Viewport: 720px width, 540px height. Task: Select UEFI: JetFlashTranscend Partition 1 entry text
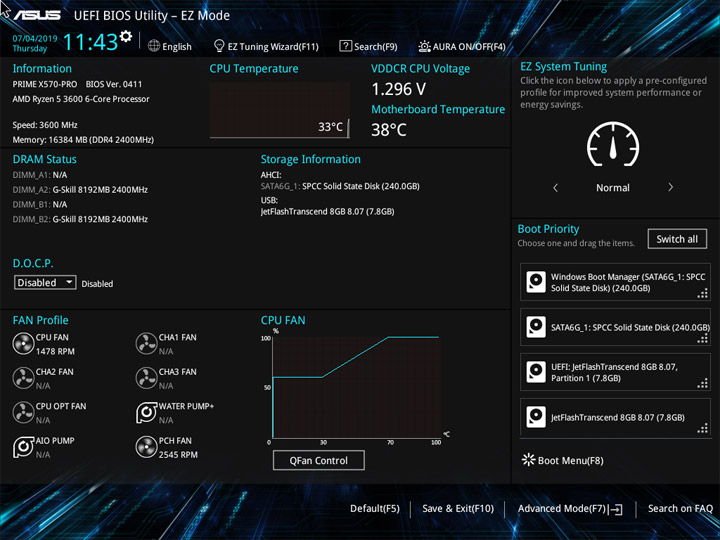coord(614,372)
